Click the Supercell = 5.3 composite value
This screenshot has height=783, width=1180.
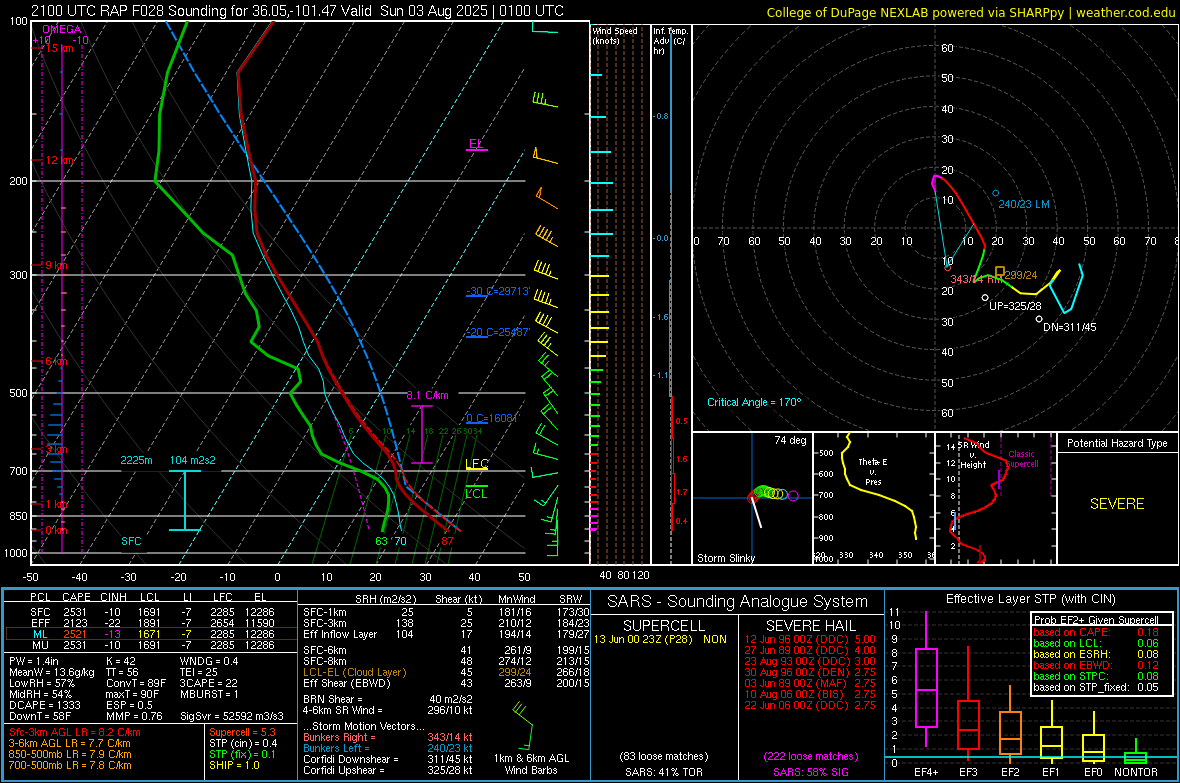(242, 732)
